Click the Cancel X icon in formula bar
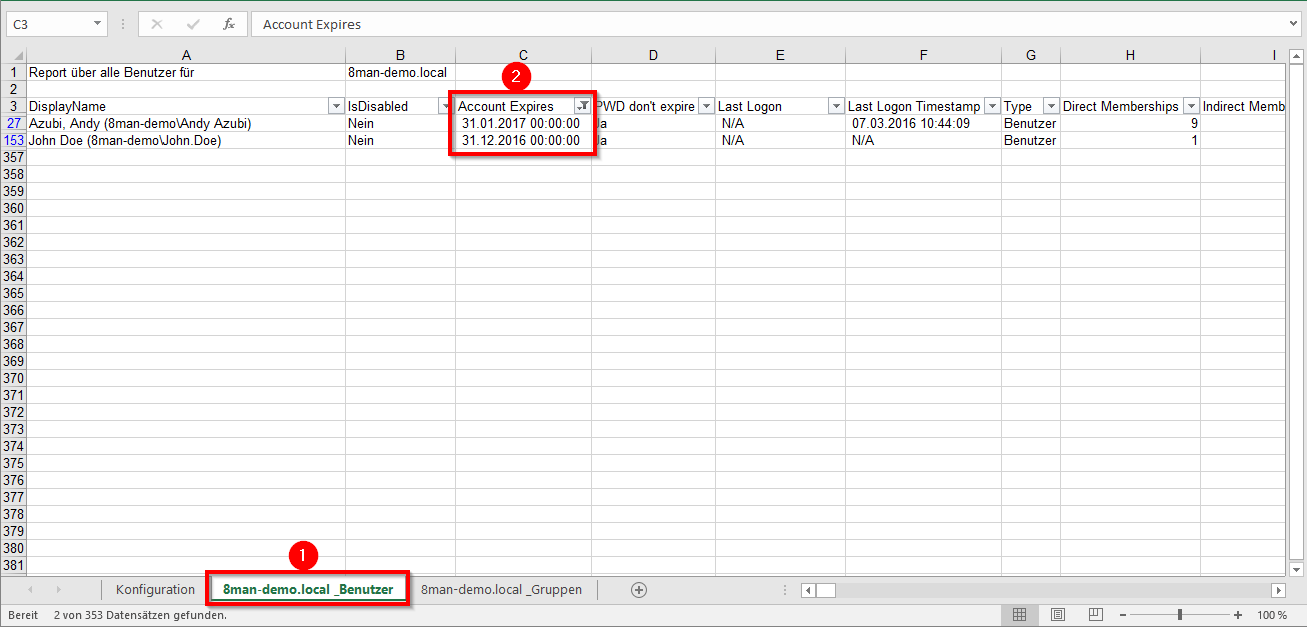1307x627 pixels. [x=157, y=24]
